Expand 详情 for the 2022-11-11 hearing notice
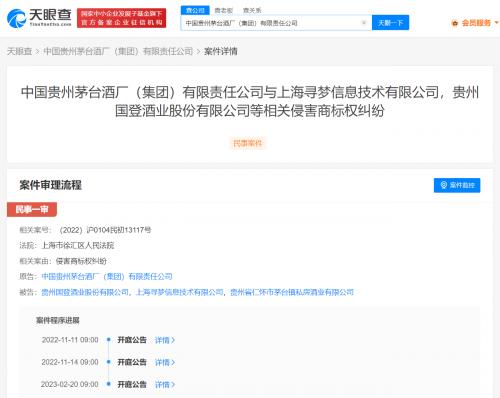This screenshot has width=500, height=398. (x=165, y=340)
